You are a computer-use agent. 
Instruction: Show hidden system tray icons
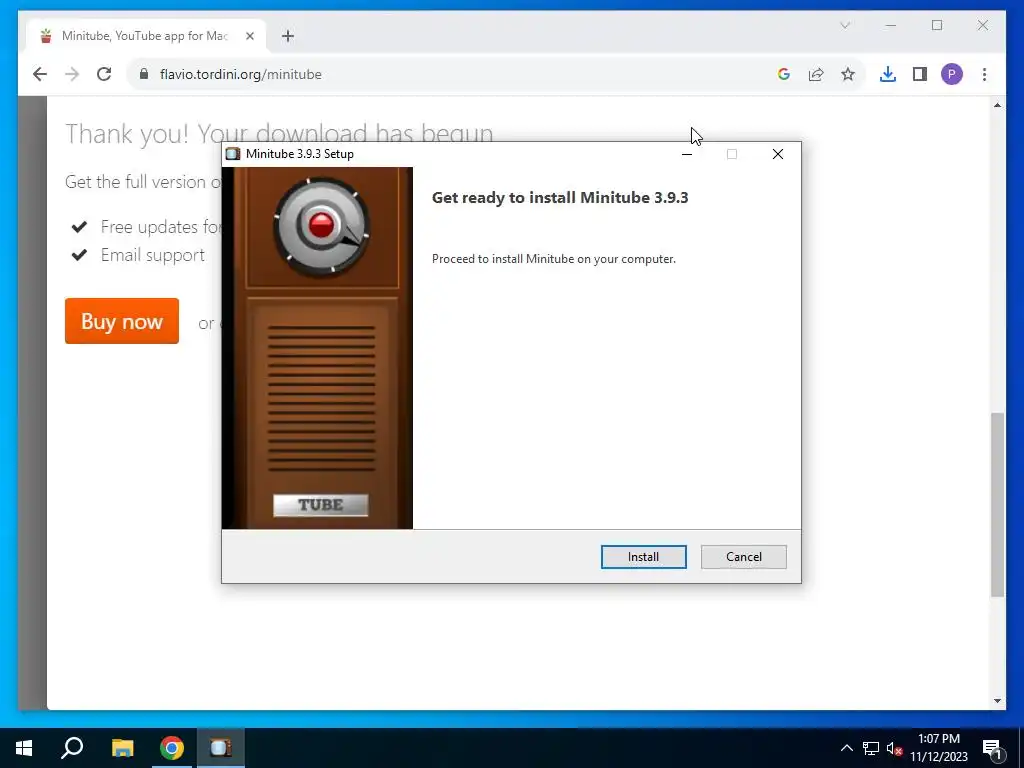[x=846, y=748]
